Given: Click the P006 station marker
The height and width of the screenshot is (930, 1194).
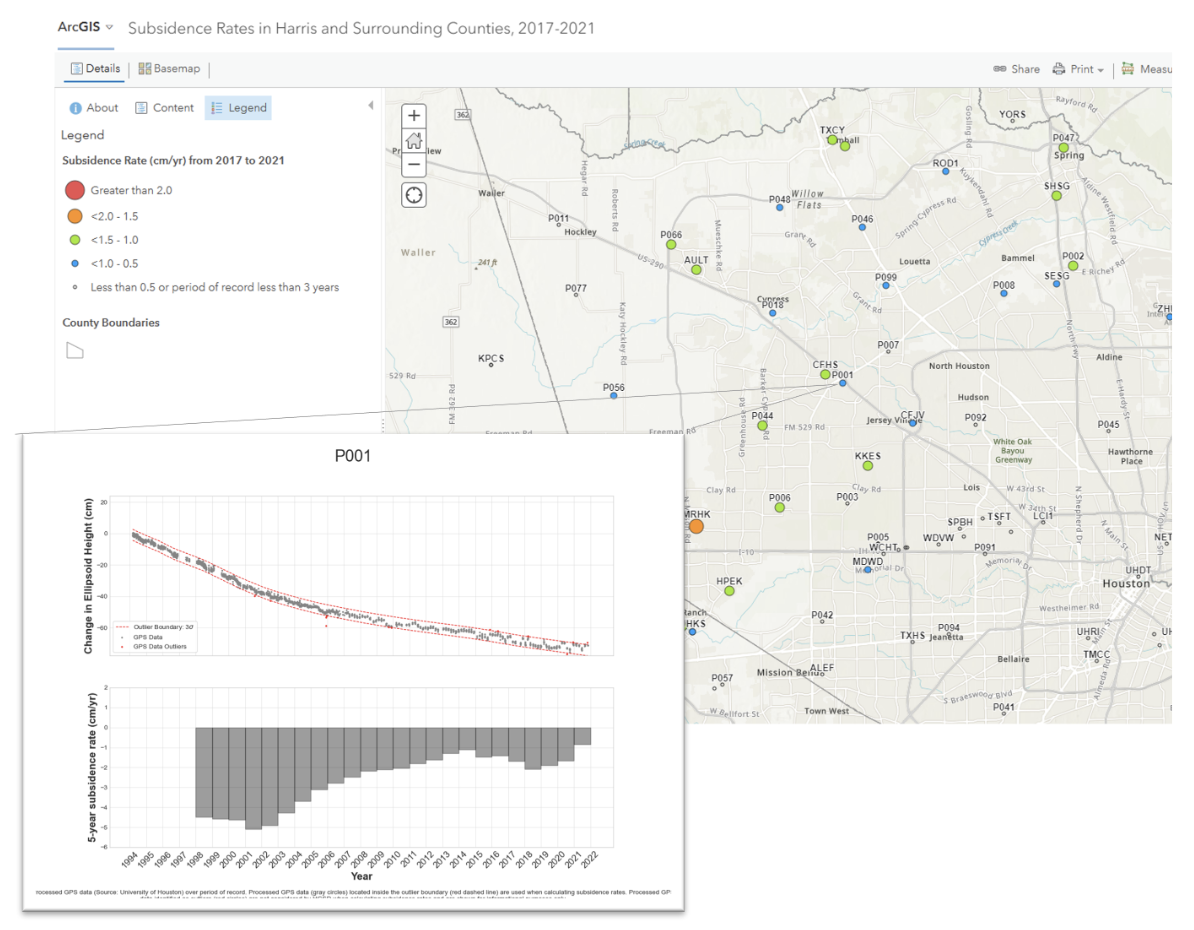Looking at the screenshot, I should (780, 507).
